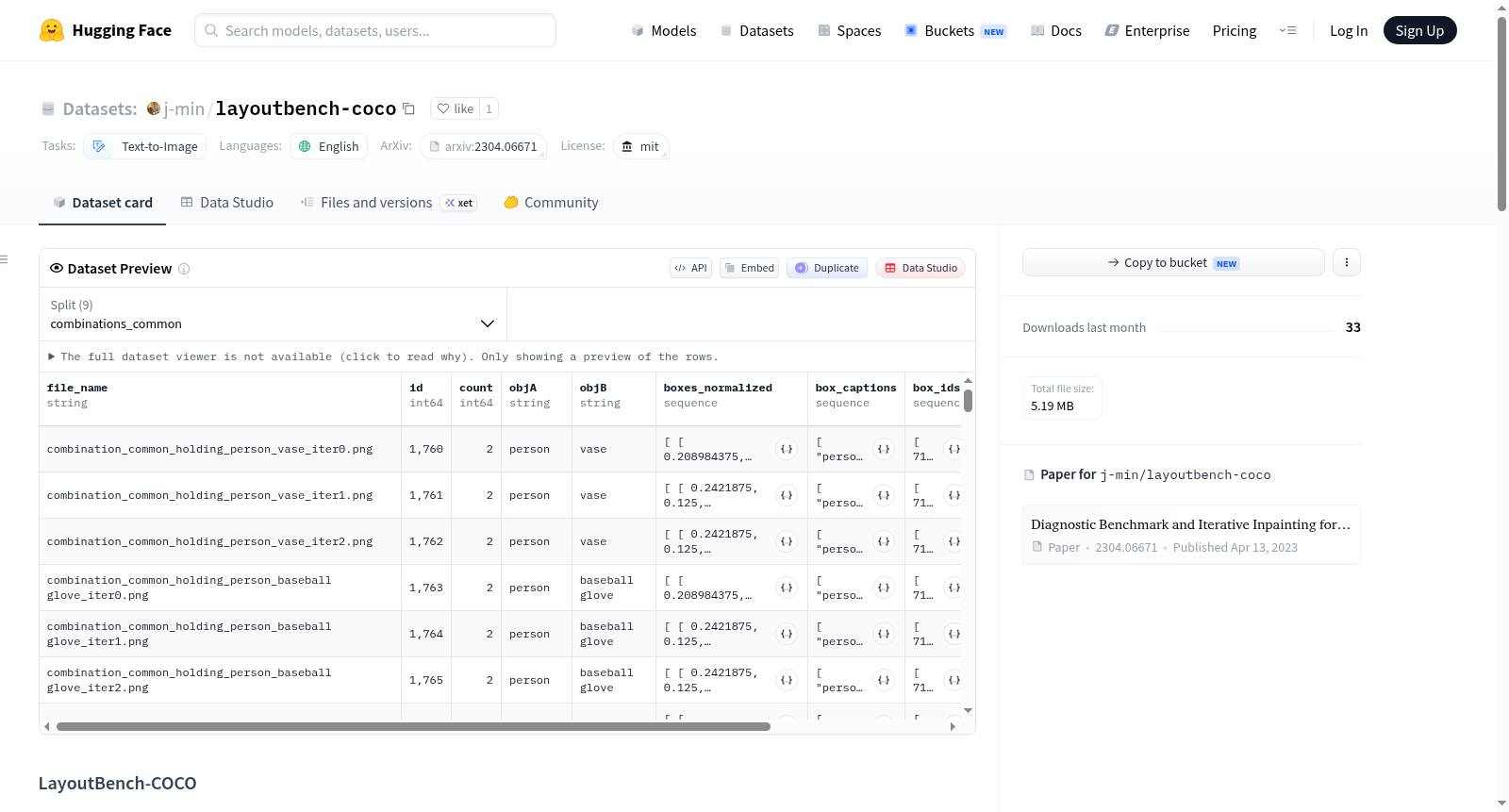Open the Split combinations_common dropdown
This screenshot has height=812, width=1509.
pos(273,314)
